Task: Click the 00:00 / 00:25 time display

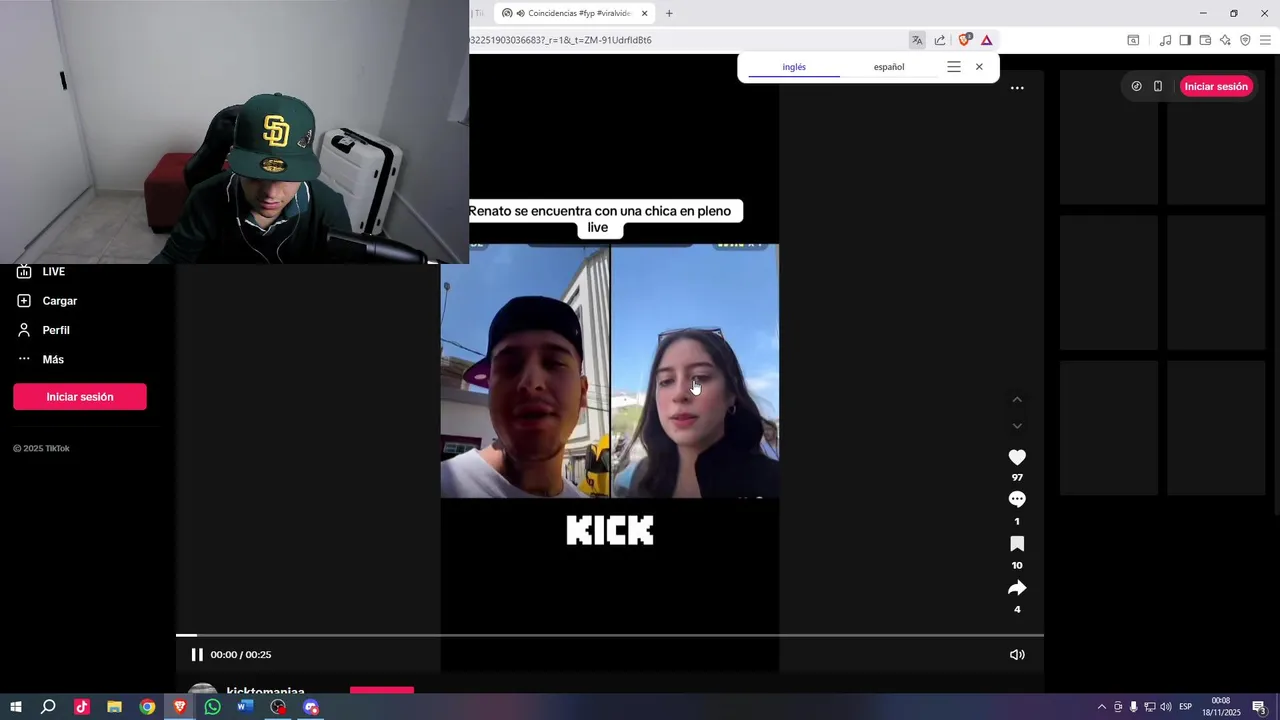Action: (x=241, y=655)
